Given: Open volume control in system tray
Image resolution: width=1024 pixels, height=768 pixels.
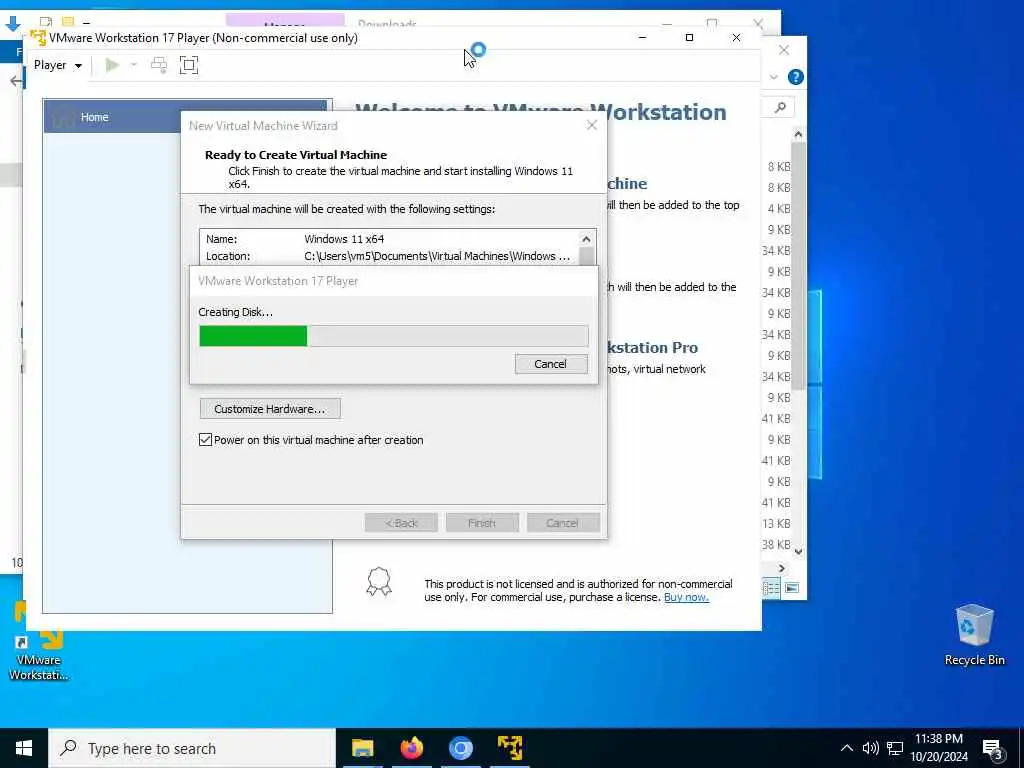Looking at the screenshot, I should (871, 748).
